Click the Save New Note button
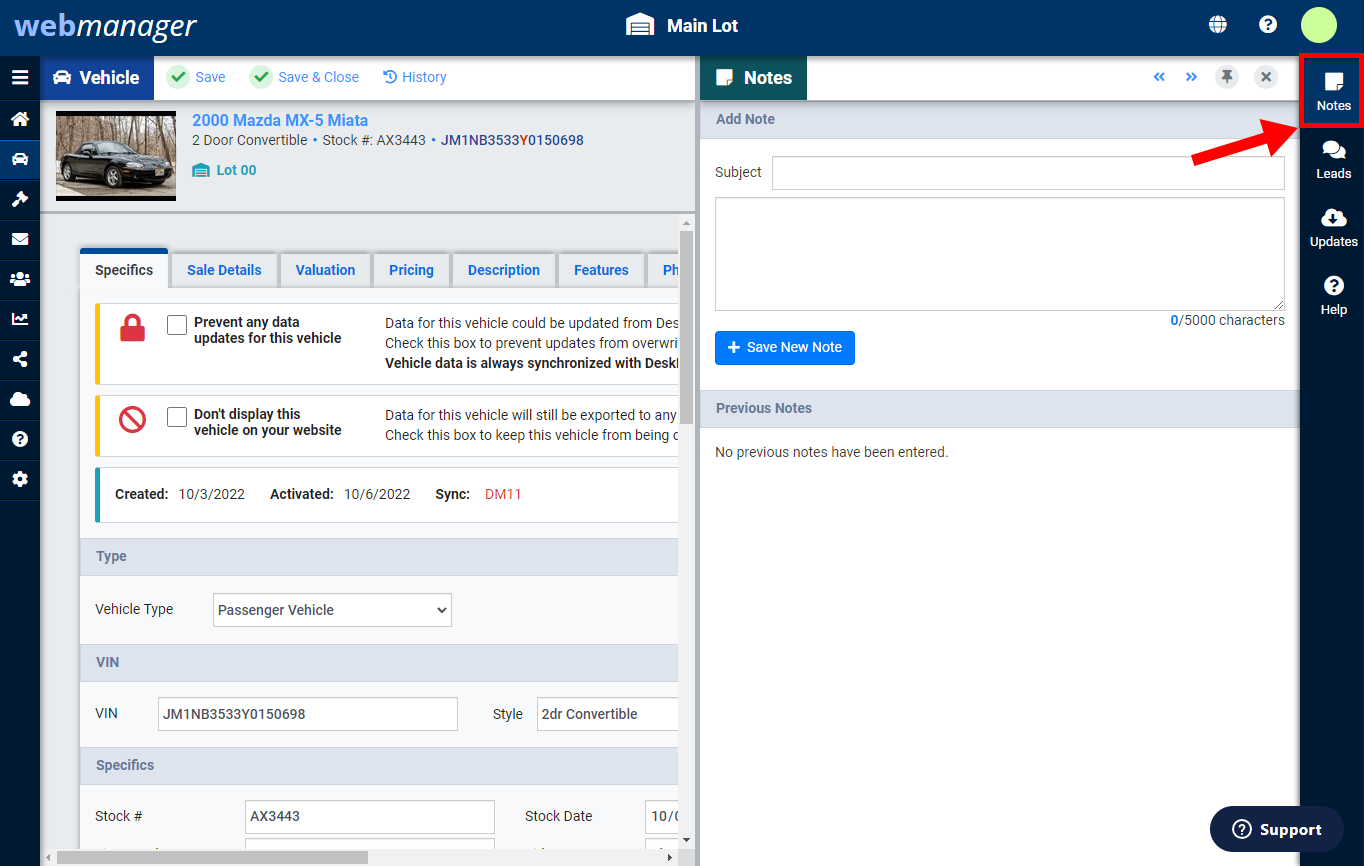The height and width of the screenshot is (866, 1364). coord(785,347)
